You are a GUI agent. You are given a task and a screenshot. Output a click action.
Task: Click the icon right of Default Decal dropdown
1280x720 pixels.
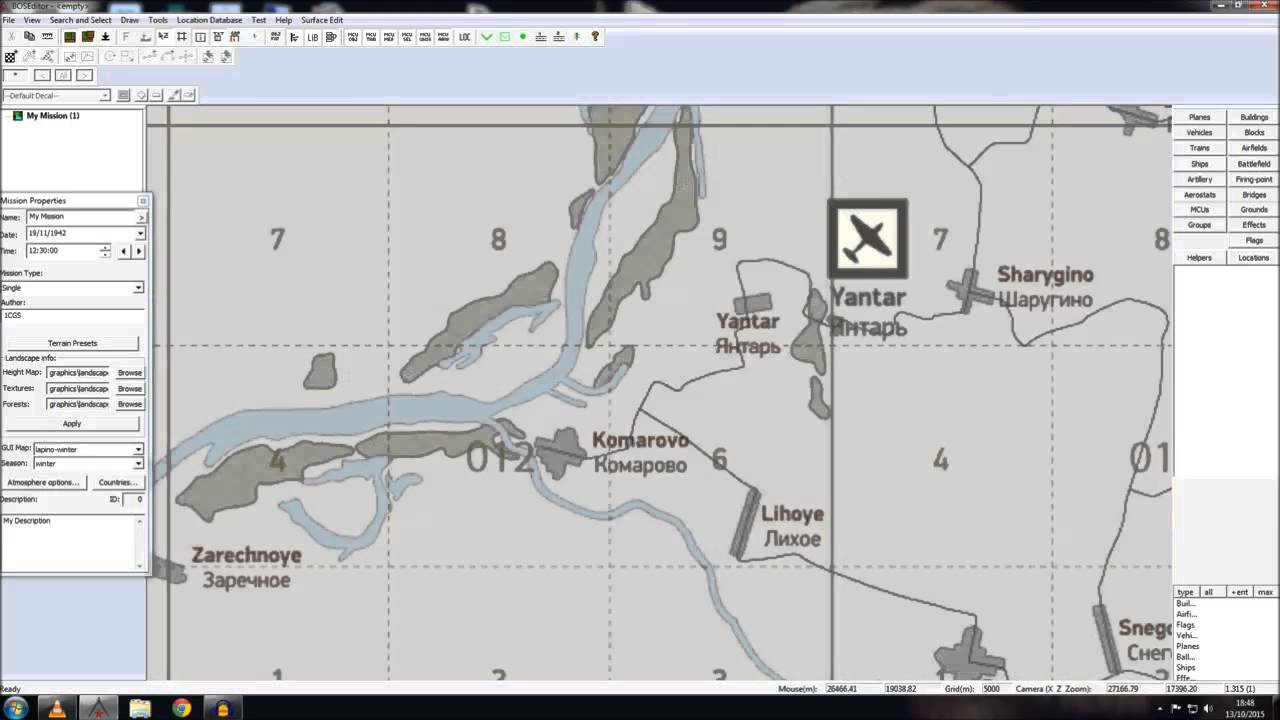[123, 95]
